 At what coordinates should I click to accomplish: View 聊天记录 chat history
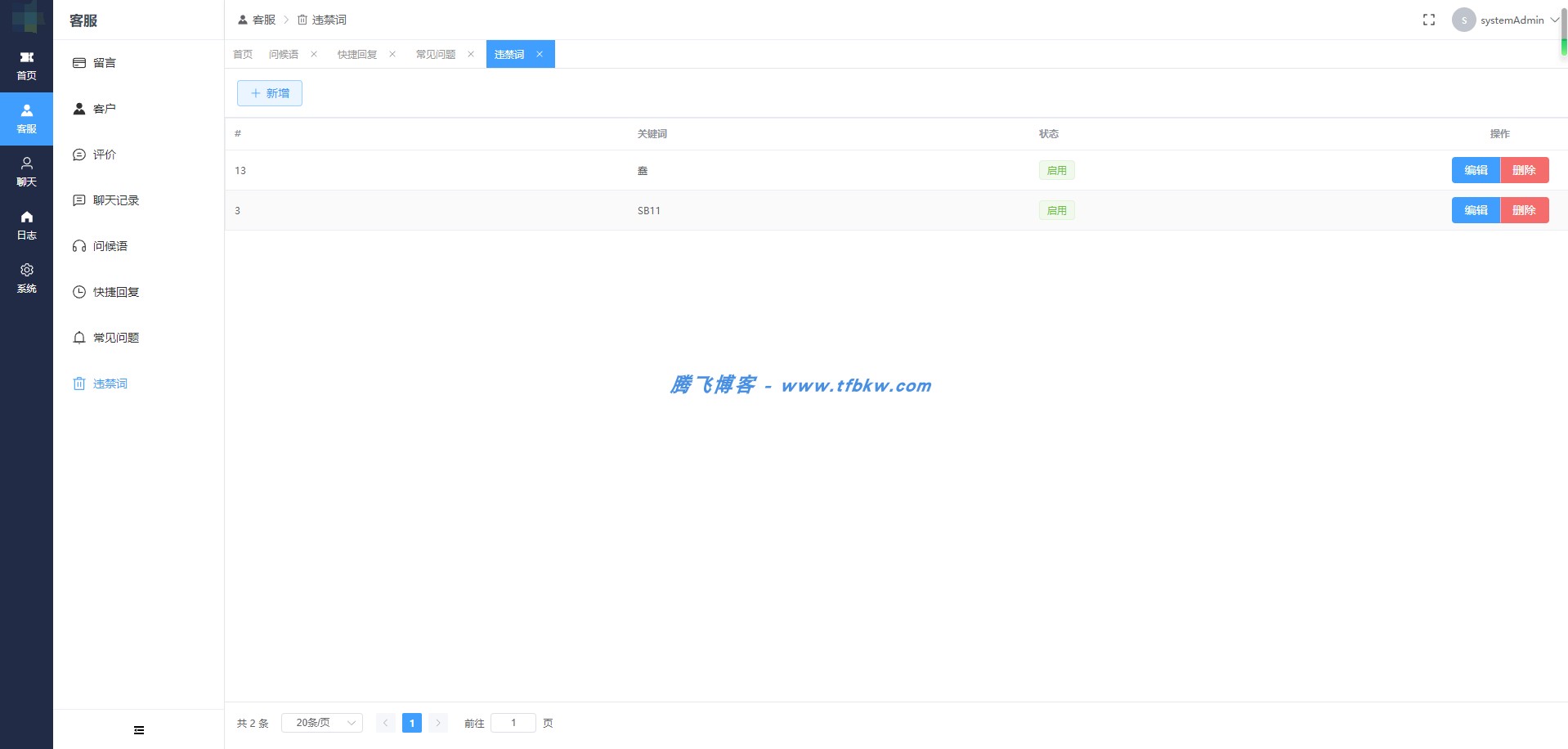click(x=115, y=200)
